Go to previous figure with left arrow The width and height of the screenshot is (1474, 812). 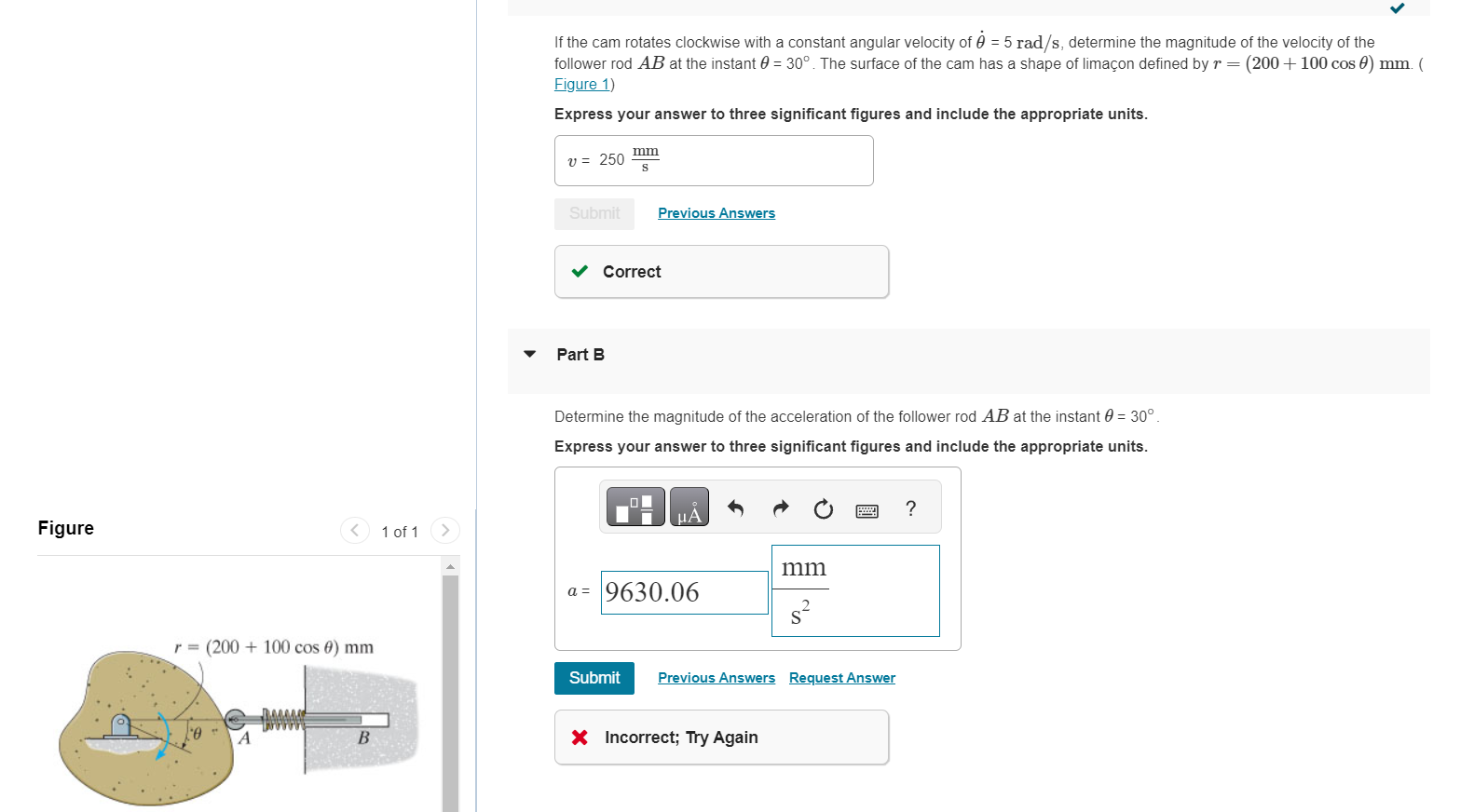(354, 530)
